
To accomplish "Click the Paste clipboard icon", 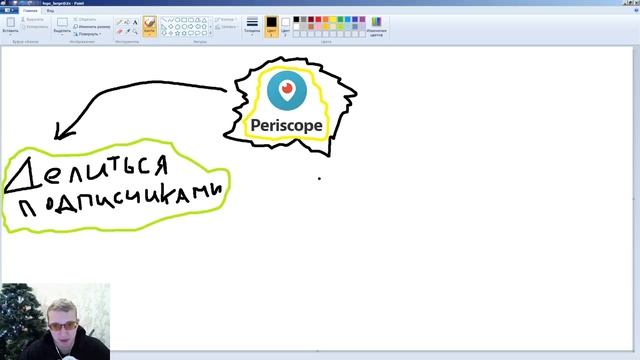I will click(11, 22).
